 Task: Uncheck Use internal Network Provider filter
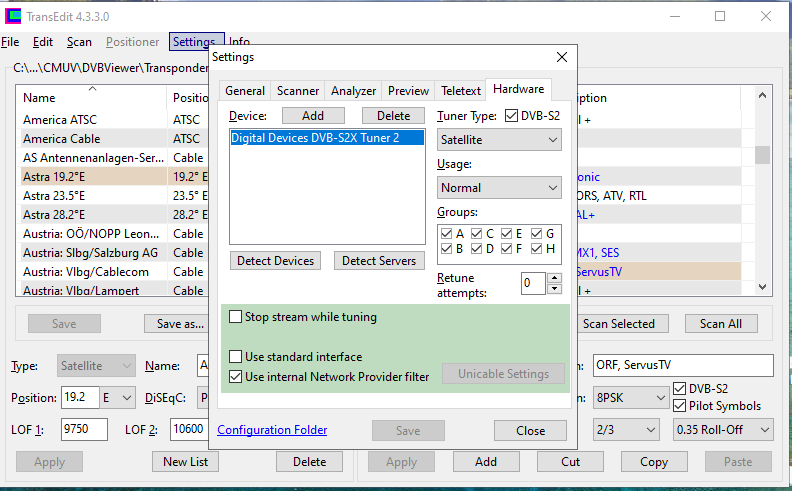point(236,377)
